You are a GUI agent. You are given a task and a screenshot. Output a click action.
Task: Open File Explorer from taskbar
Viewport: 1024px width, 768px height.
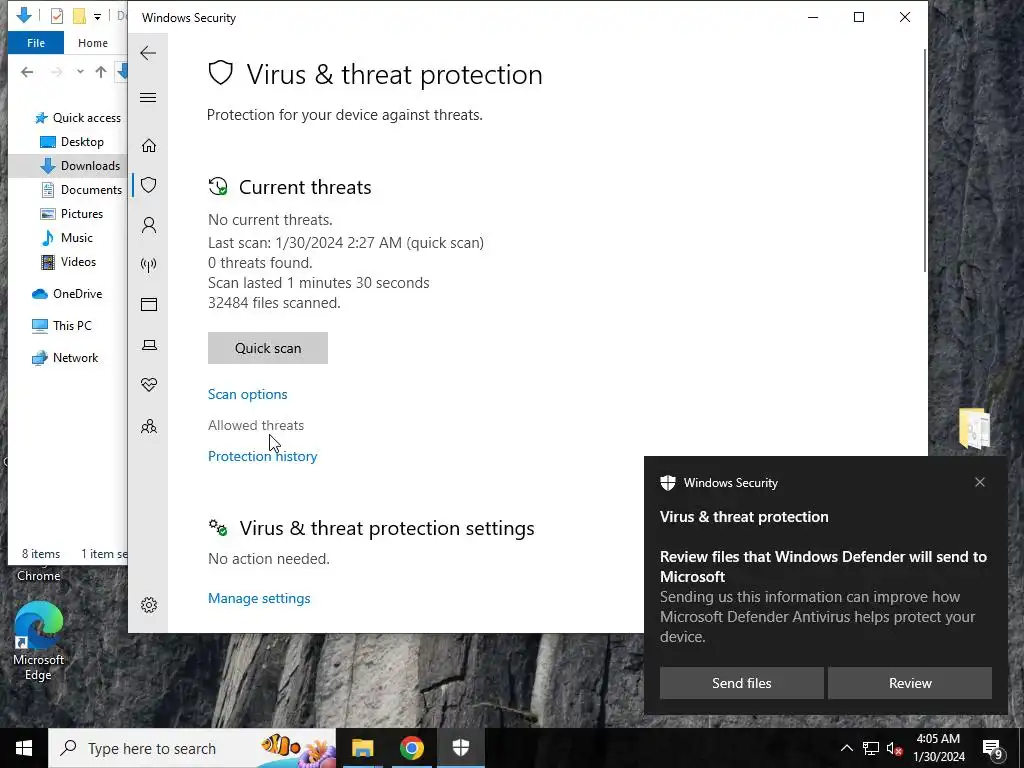tap(362, 748)
